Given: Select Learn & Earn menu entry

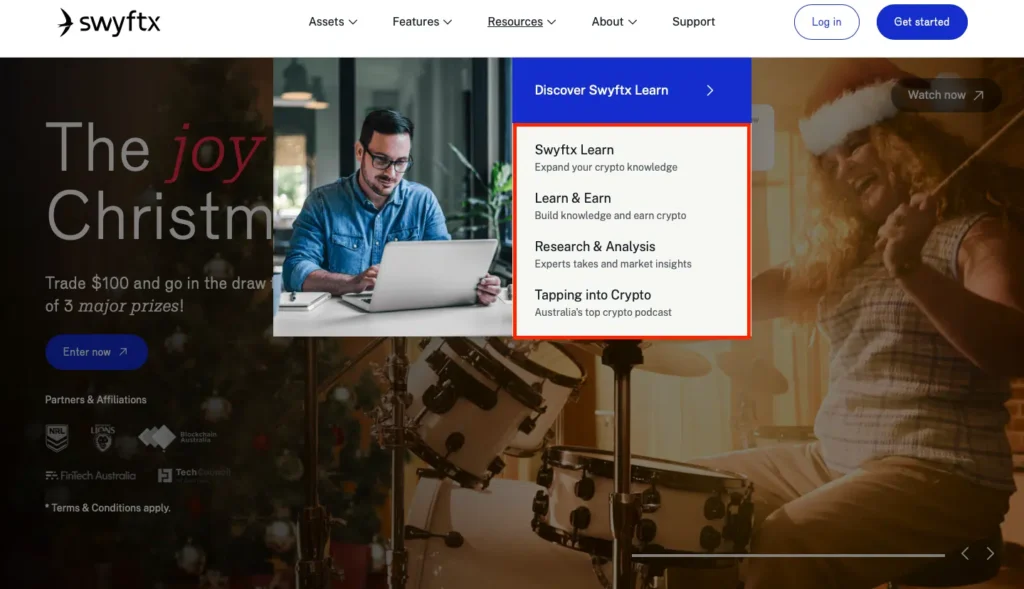Looking at the screenshot, I should point(611,206).
